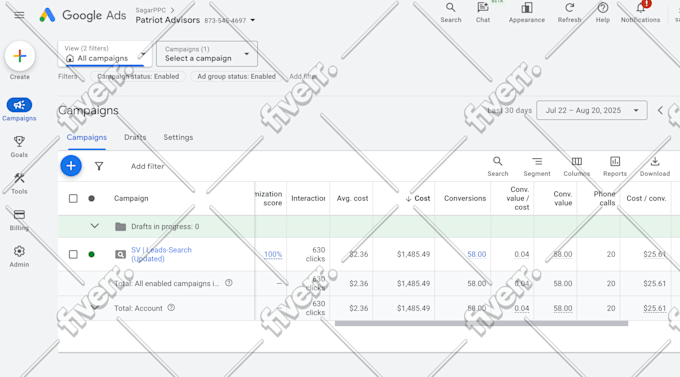Click the Campaign status: Enabled filter chip

[x=138, y=76]
